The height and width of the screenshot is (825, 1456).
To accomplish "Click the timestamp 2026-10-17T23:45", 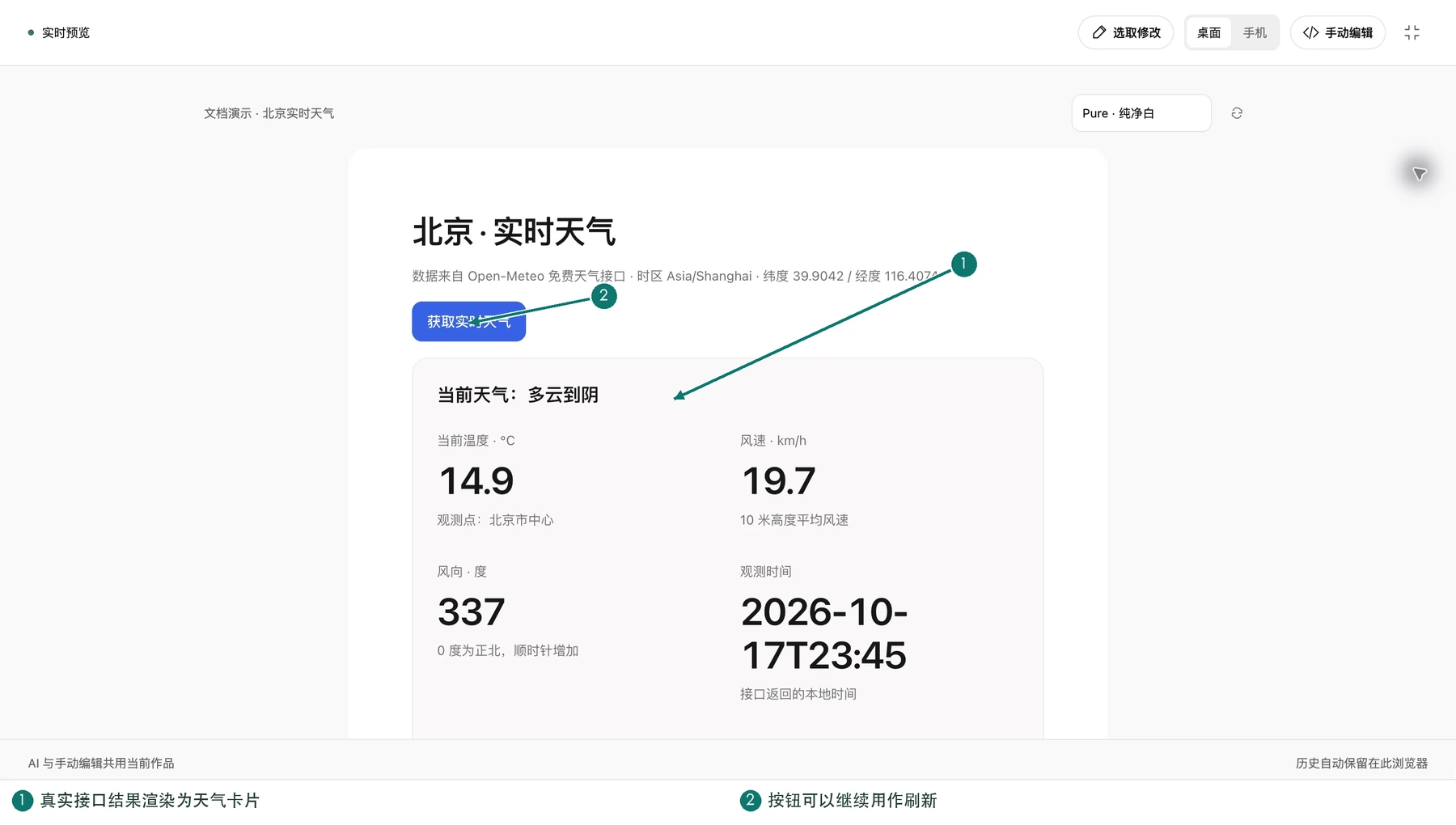I will coord(824,633).
